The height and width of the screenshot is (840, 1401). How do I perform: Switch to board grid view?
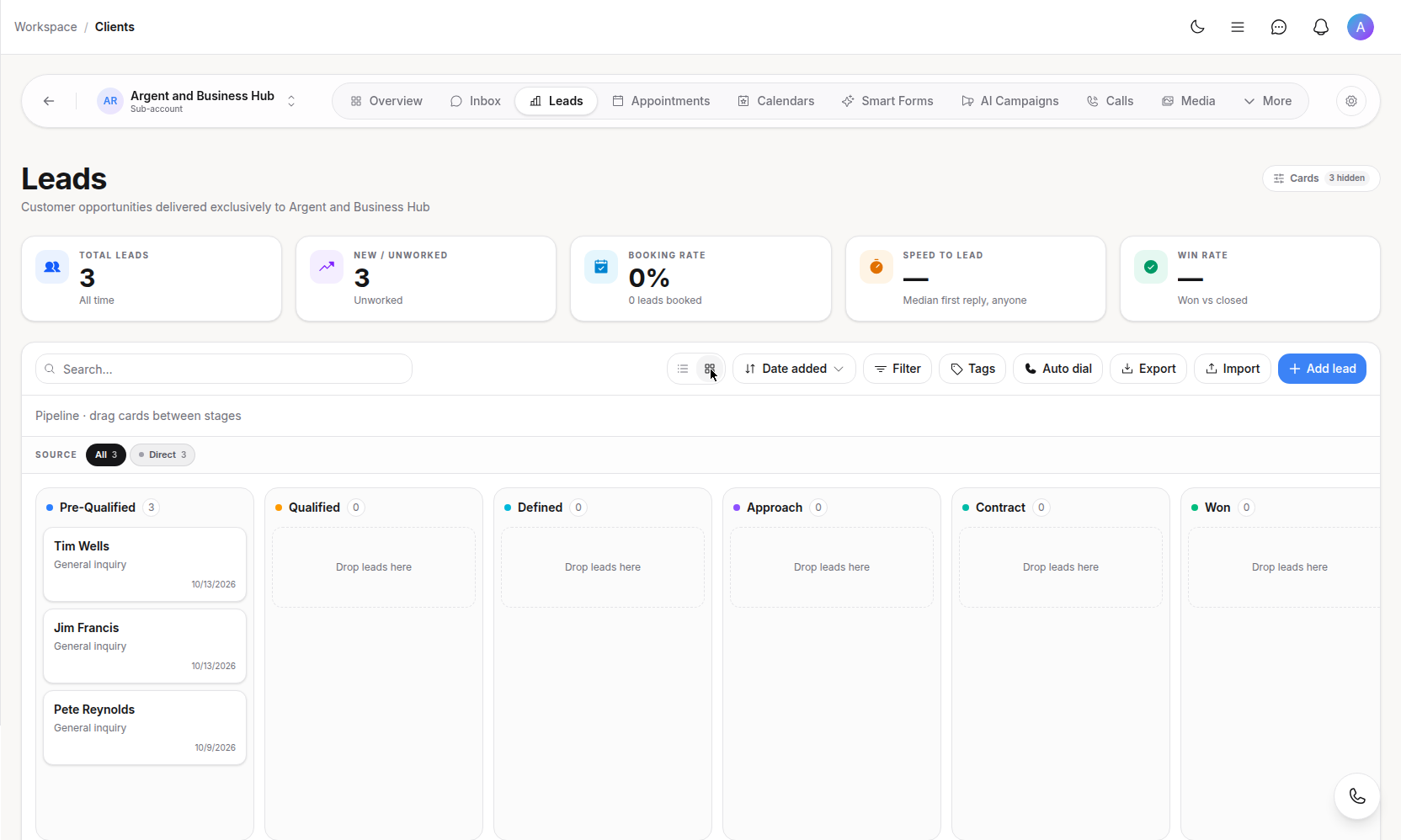[710, 369]
